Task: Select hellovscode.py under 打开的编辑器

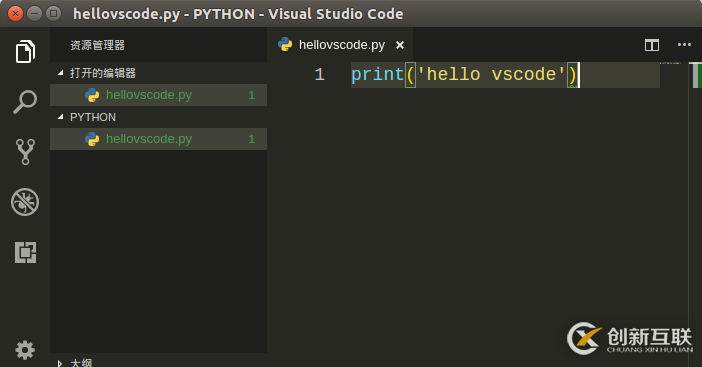Action: click(x=158, y=95)
